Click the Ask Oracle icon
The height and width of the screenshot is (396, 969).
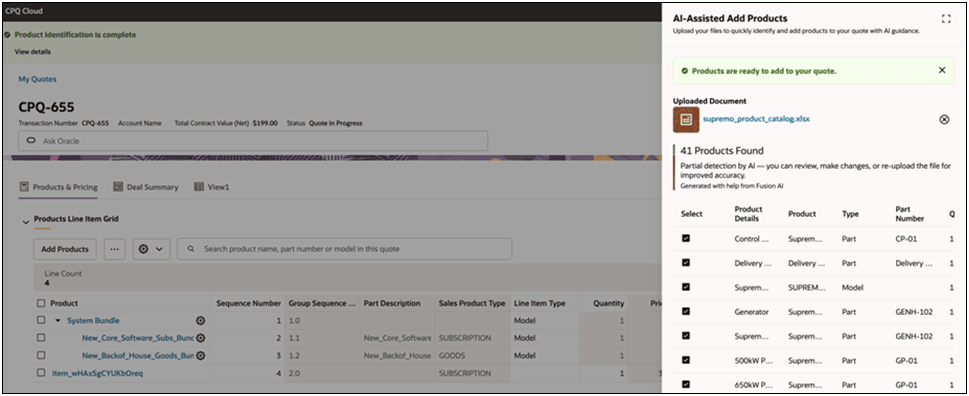(31, 141)
